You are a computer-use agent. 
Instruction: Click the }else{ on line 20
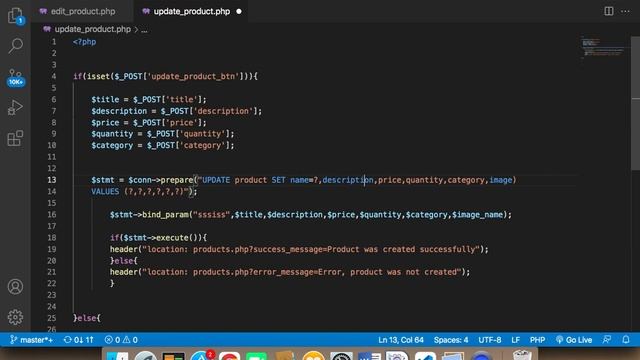pyautogui.click(x=124, y=261)
